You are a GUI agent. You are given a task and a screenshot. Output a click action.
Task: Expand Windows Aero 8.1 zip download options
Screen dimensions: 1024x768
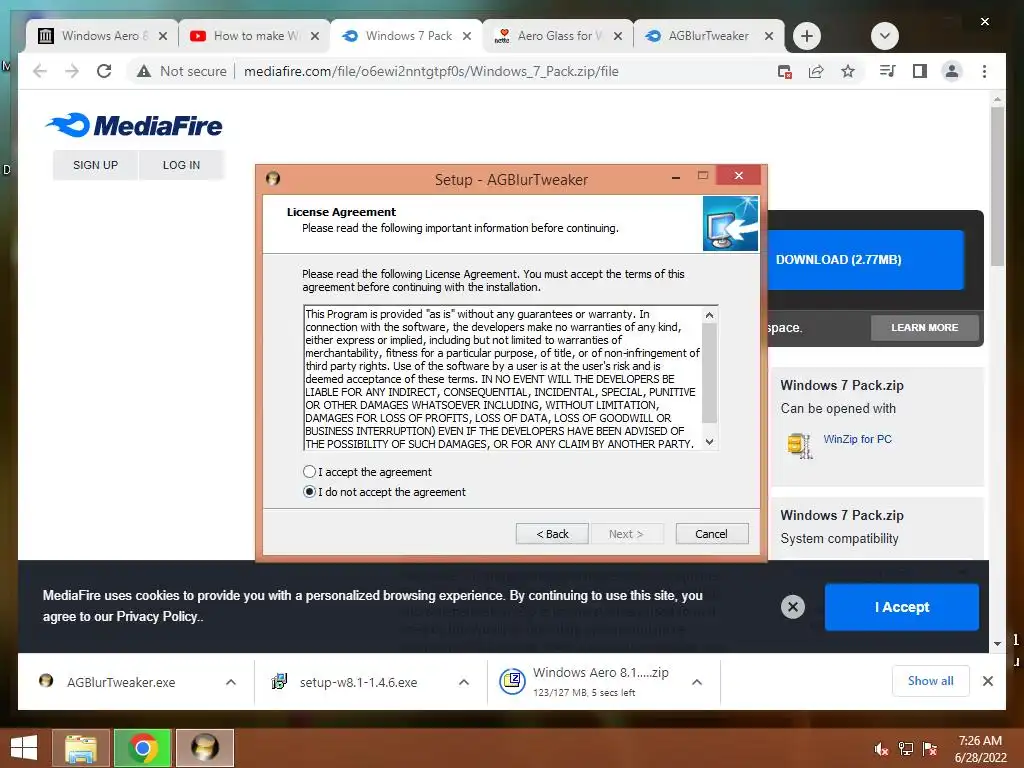(697, 682)
